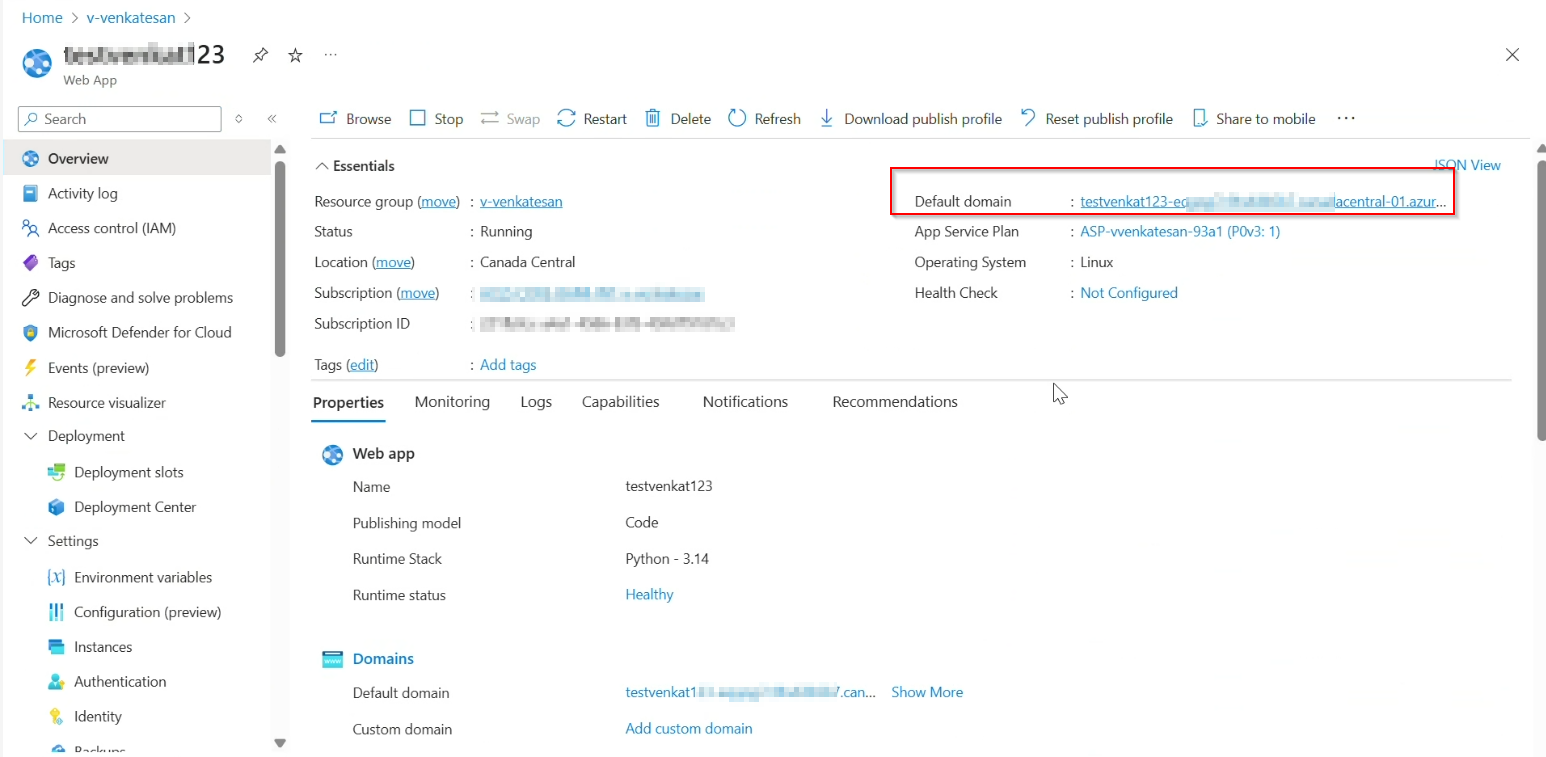The width and height of the screenshot is (1546, 757).
Task: Click the Reset publish profile icon
Action: pyautogui.click(x=1027, y=118)
